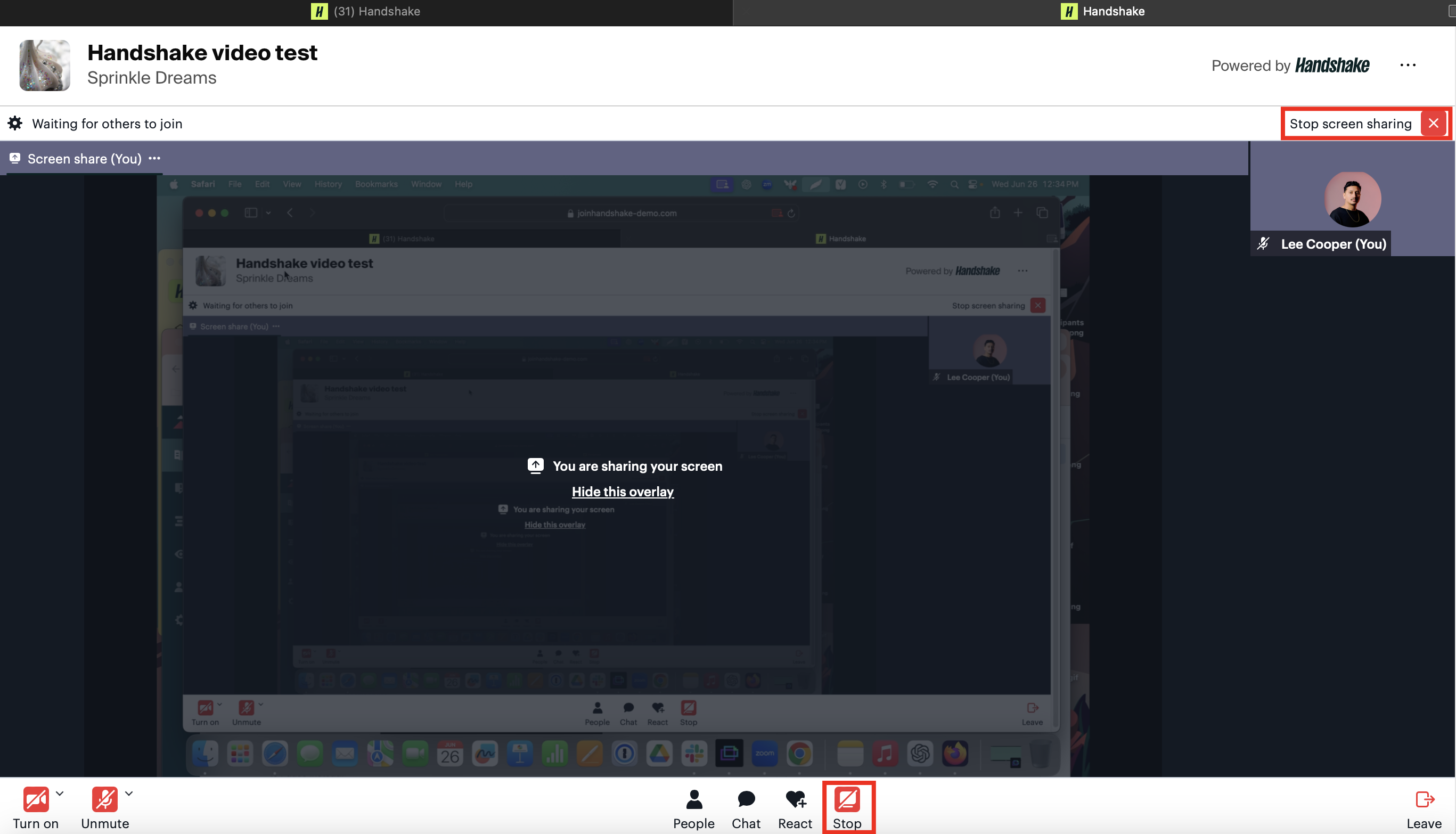This screenshot has width=1456, height=834.
Task: Click the Sprinkle Dreams logo image
Action: tap(45, 66)
